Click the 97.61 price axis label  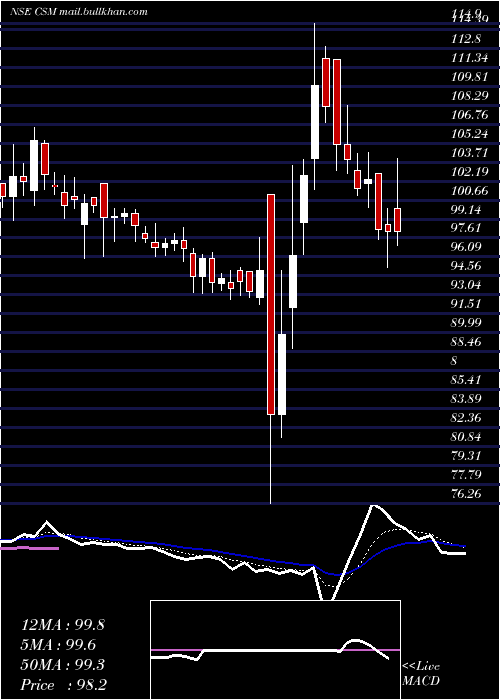pos(466,228)
